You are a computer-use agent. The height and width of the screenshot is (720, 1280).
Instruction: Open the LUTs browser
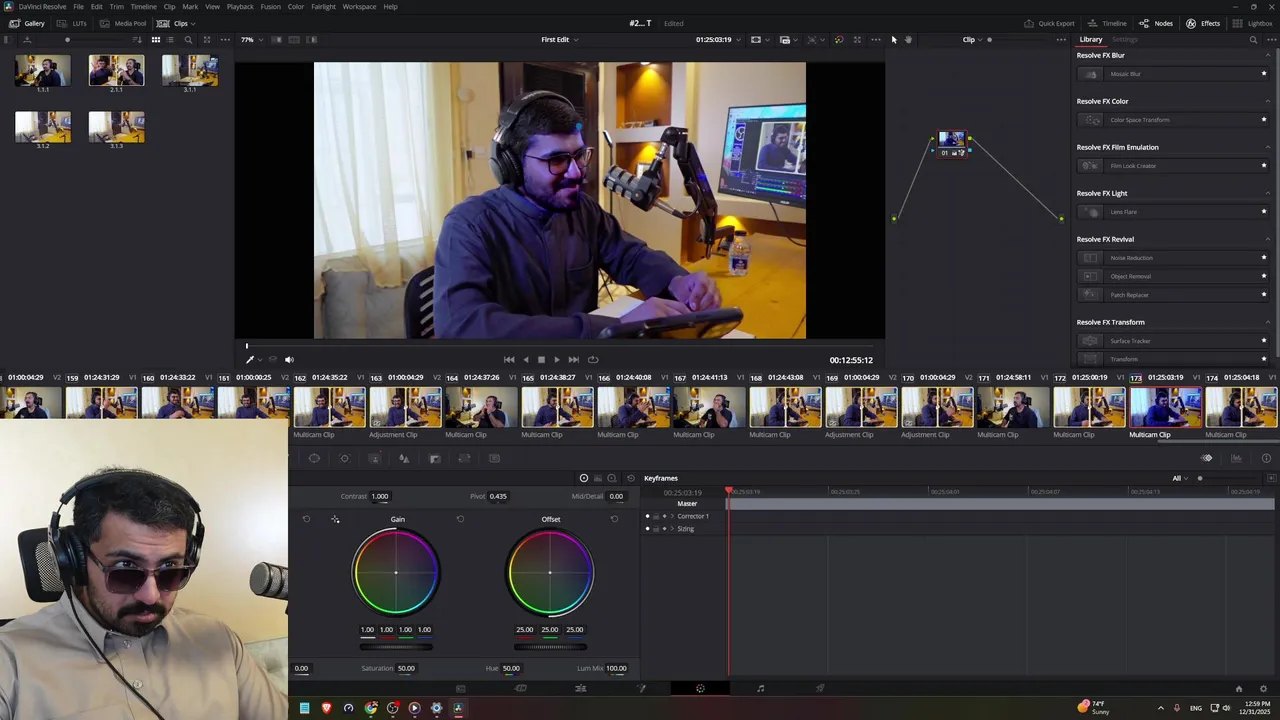(x=72, y=23)
